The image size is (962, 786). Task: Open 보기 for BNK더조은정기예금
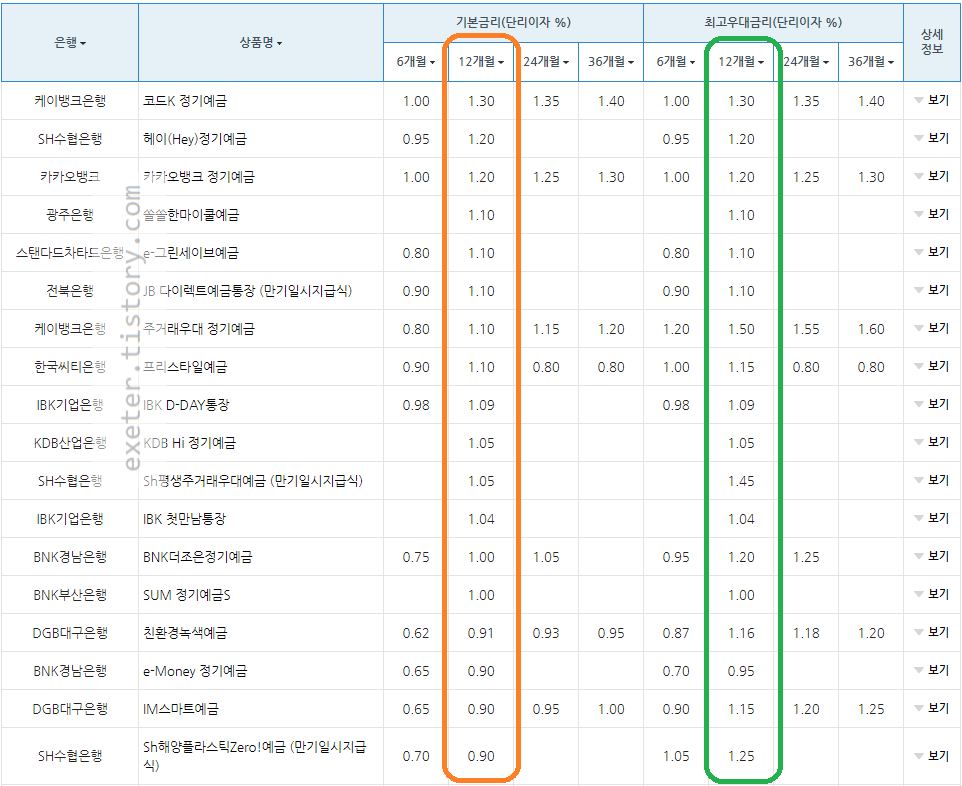(932, 557)
